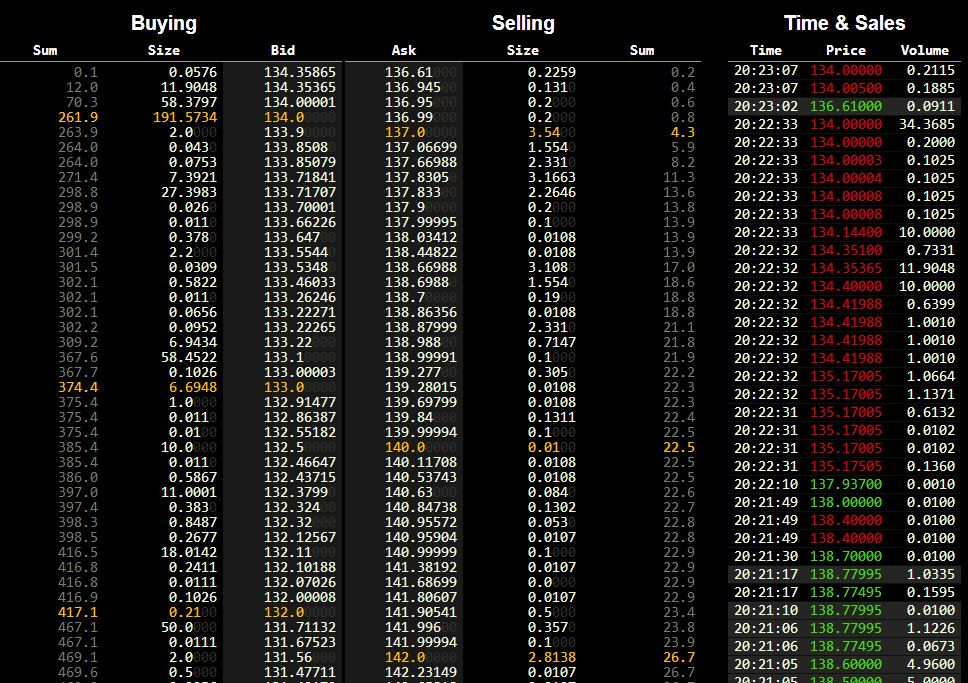Select ask price 138.44822
The image size is (968, 683).
[x=421, y=253]
